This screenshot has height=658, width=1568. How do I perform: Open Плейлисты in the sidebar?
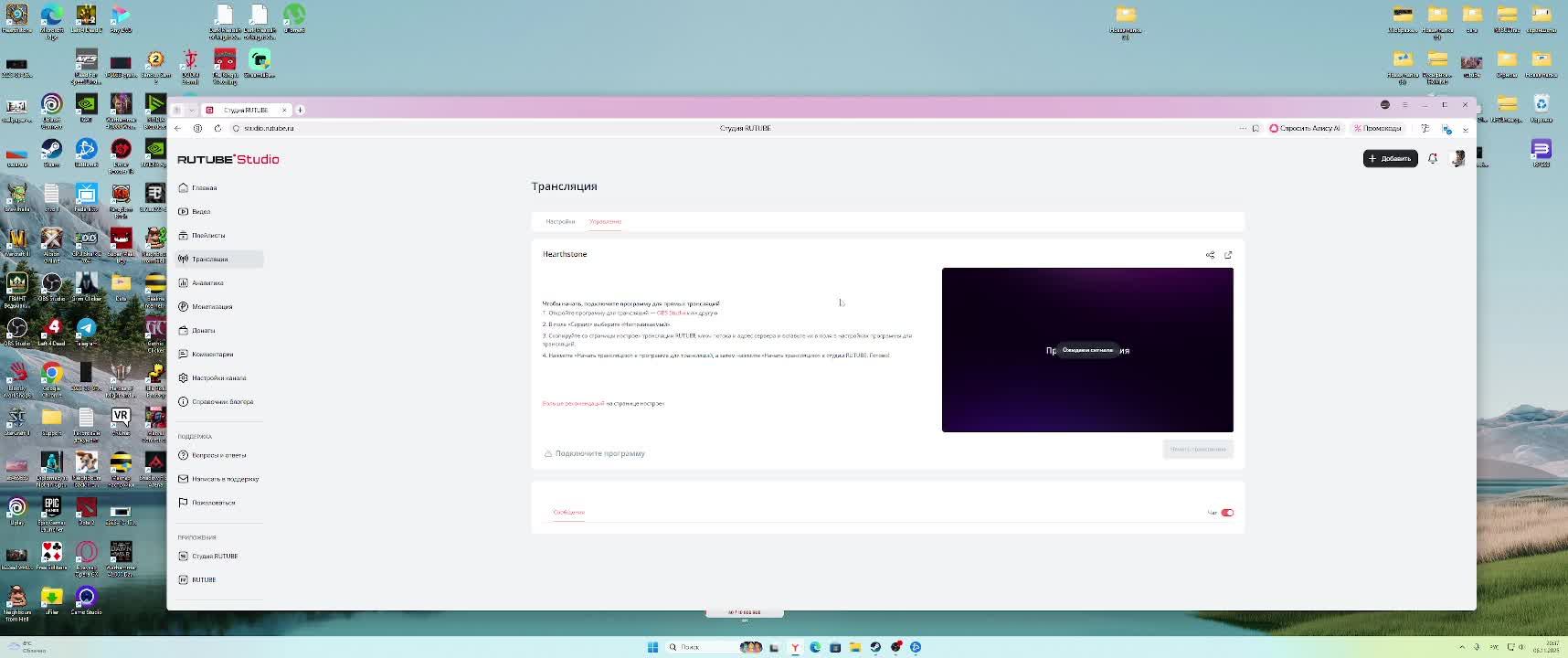point(219,235)
